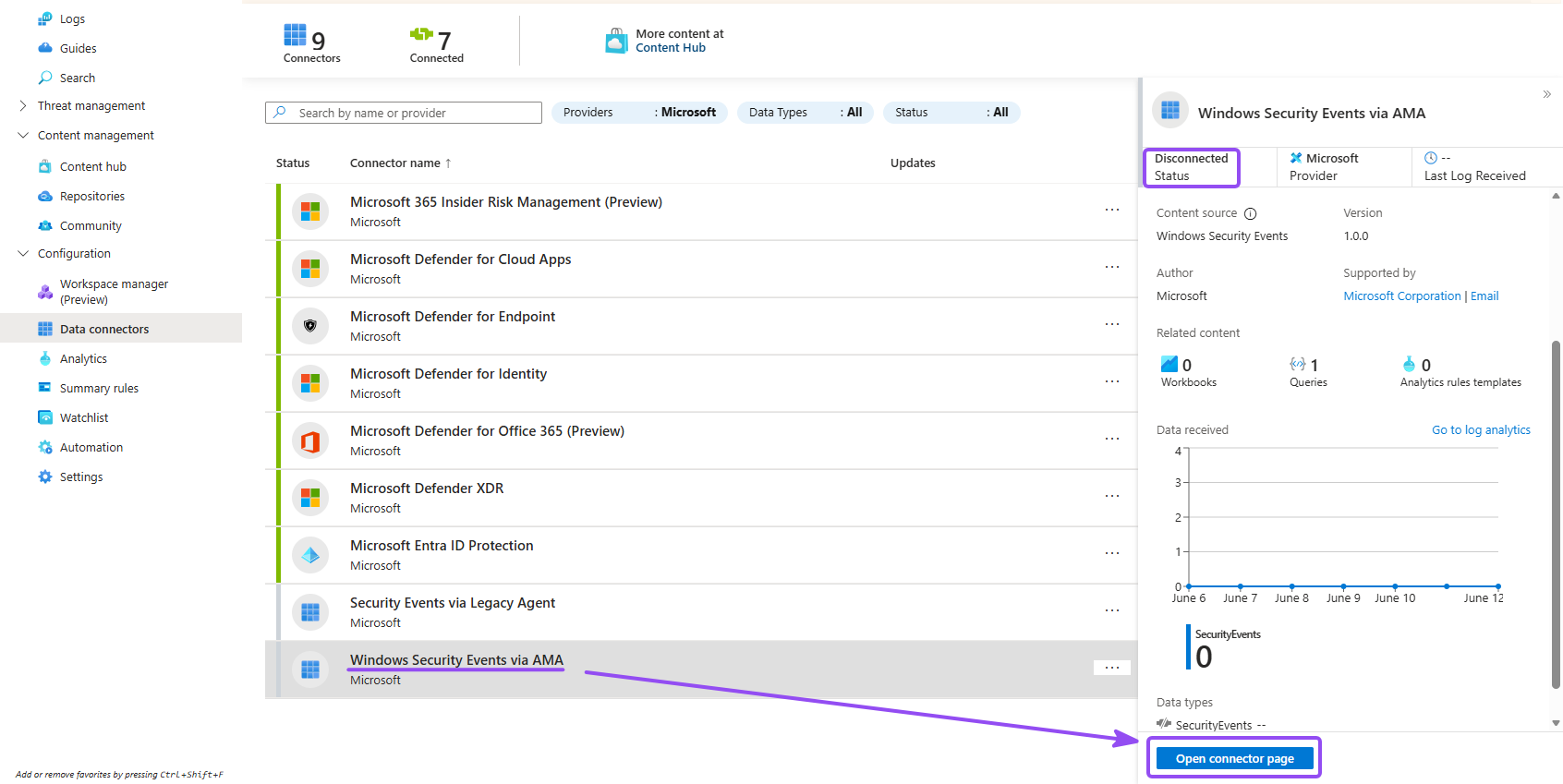Open Analytics flask icon
Screen dimensions: 1563x784
point(45,358)
